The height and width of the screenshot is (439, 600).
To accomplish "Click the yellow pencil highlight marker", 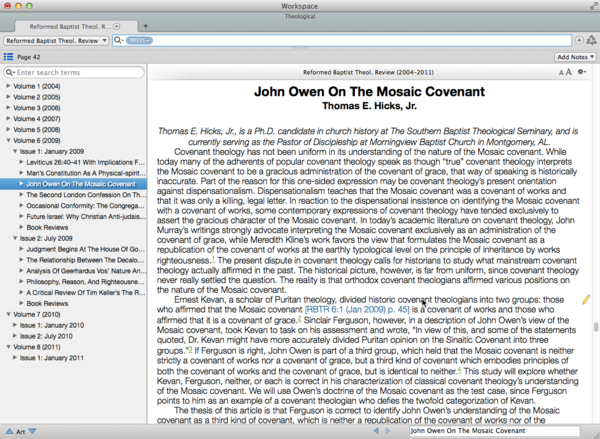I will pos(586,299).
